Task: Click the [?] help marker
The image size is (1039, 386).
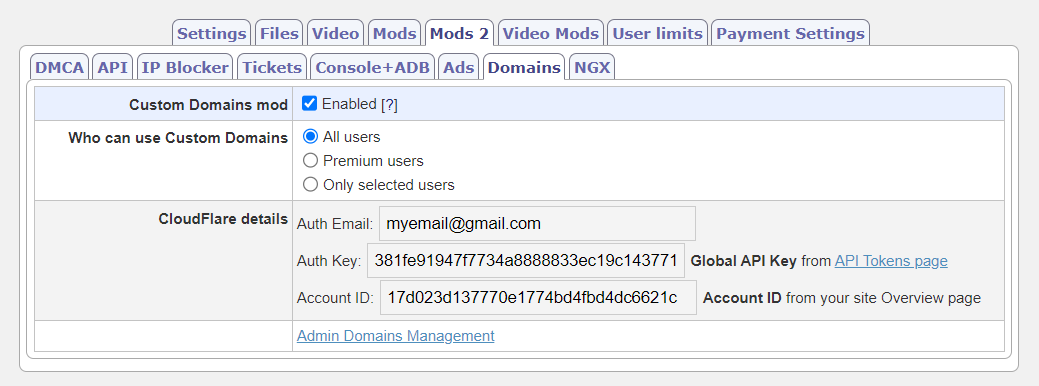Action: point(389,105)
